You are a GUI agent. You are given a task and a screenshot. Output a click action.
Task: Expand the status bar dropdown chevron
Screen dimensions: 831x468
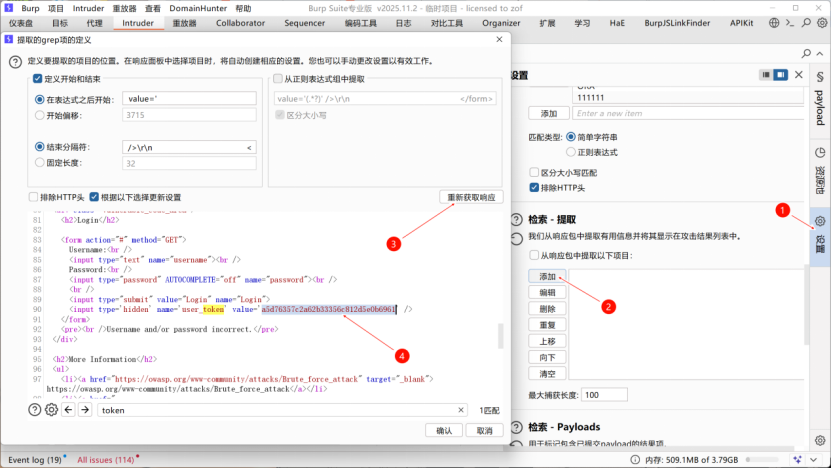click(x=814, y=460)
